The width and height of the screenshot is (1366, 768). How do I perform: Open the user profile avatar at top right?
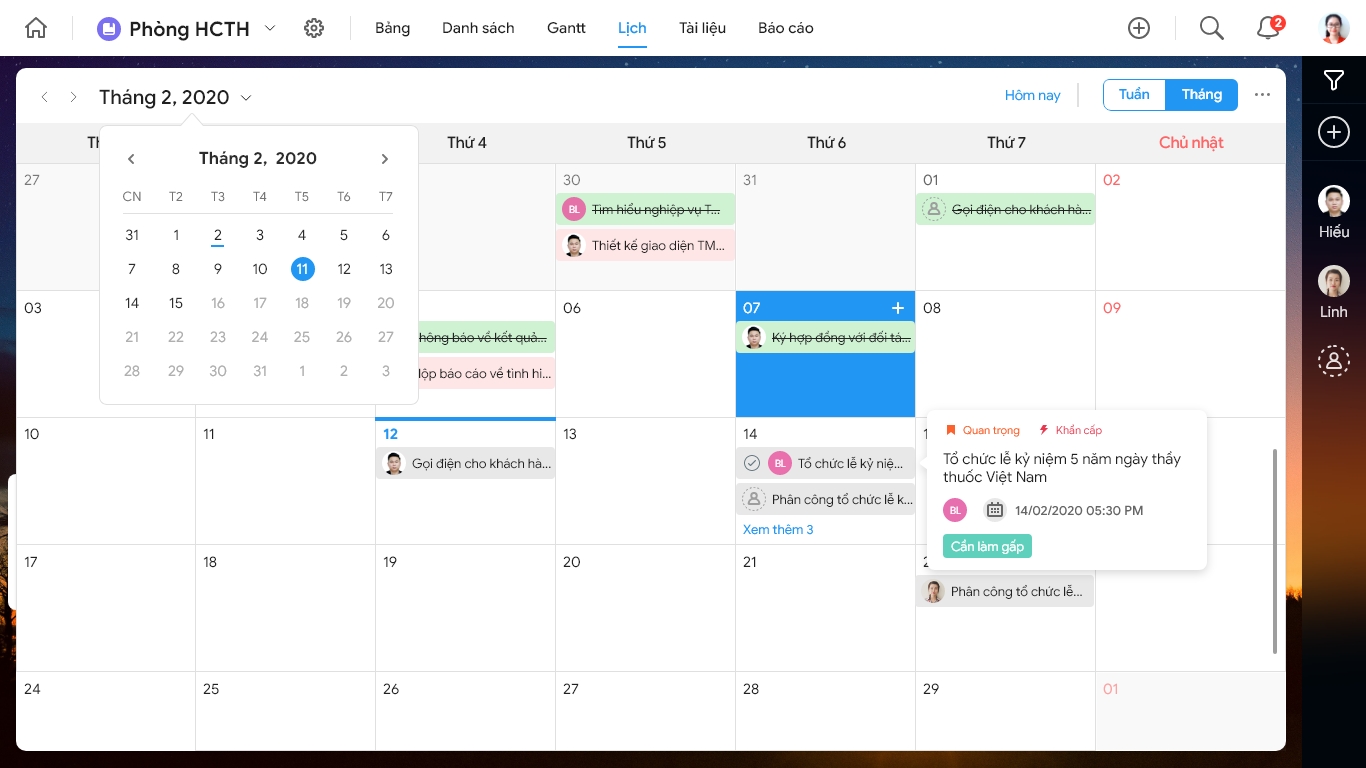1334,28
